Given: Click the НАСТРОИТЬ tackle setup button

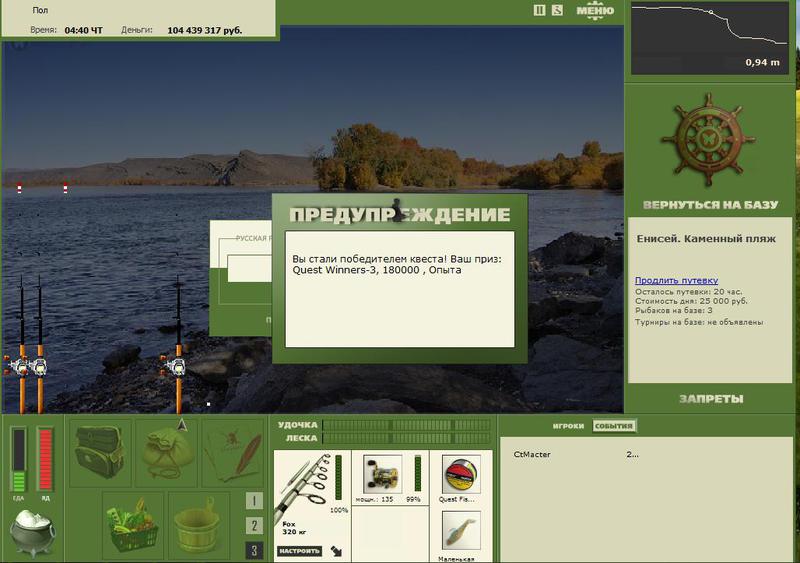Looking at the screenshot, I should tap(299, 551).
